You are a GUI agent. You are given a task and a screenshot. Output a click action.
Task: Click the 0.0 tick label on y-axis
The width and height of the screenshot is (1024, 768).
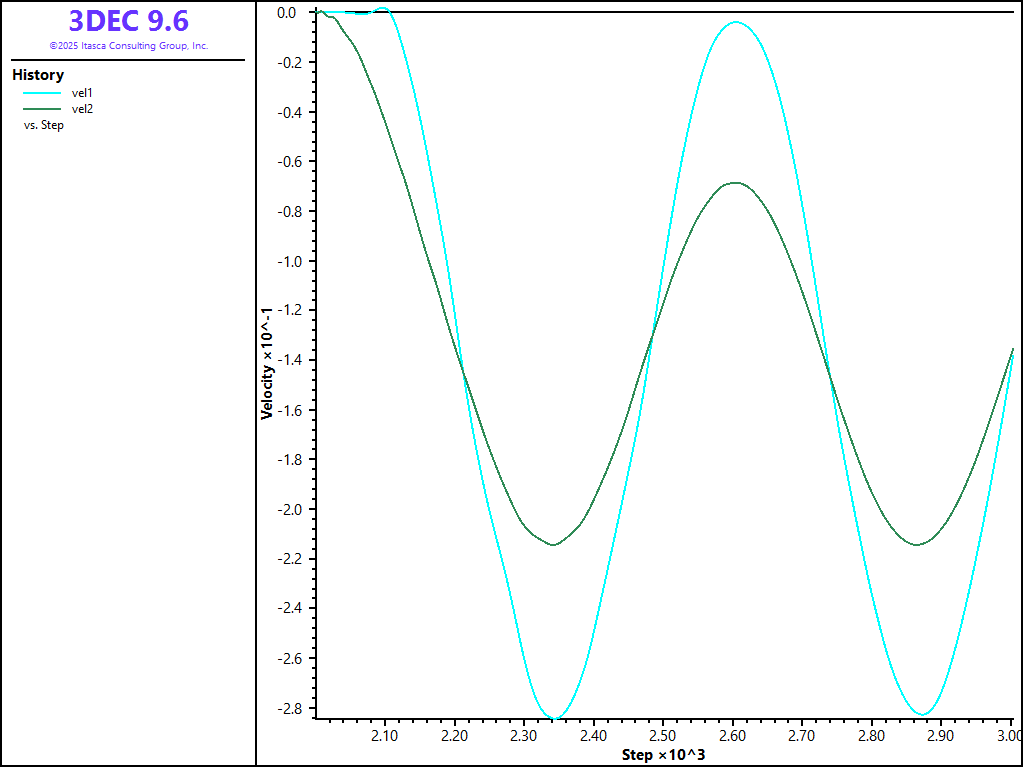[287, 13]
